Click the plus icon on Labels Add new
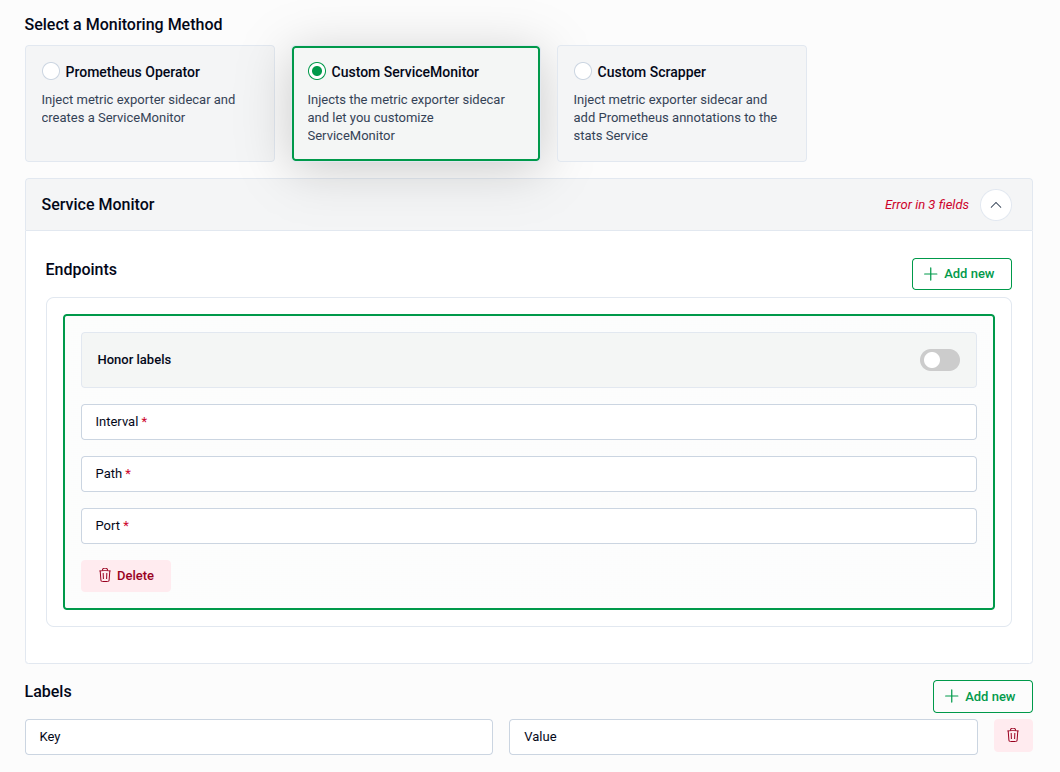 (x=953, y=696)
